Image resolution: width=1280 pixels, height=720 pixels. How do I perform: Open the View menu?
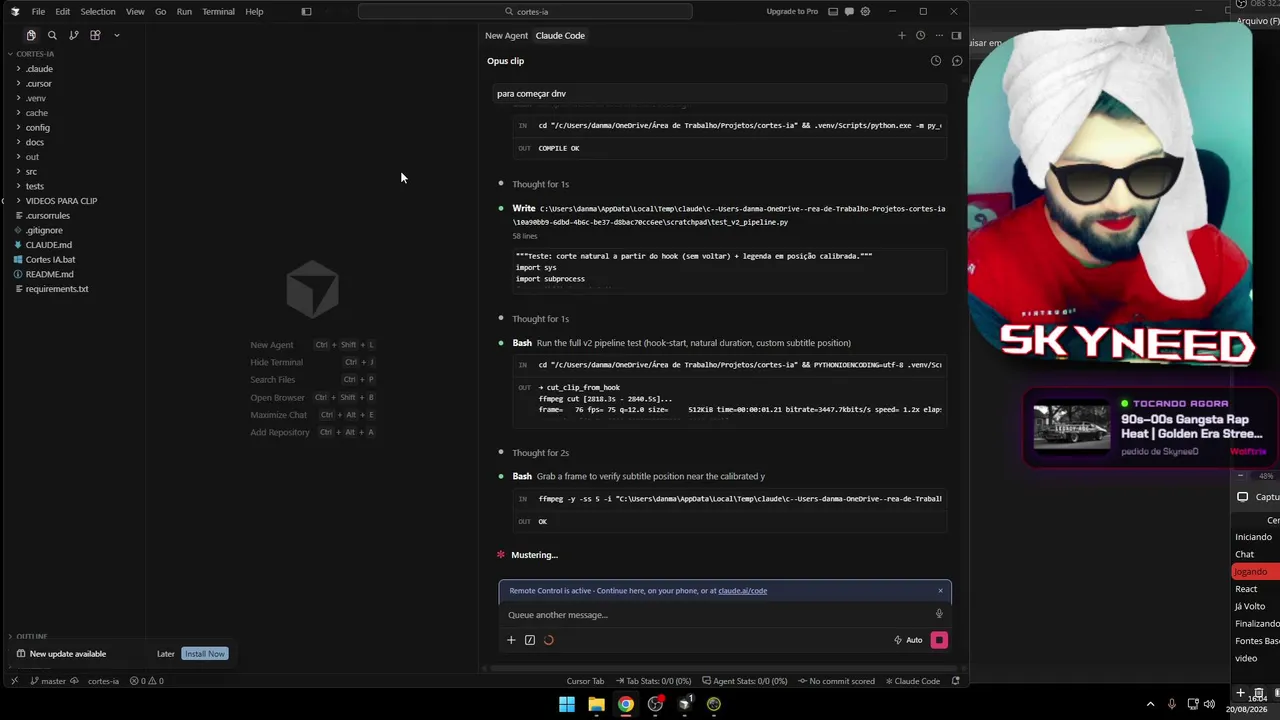point(135,12)
